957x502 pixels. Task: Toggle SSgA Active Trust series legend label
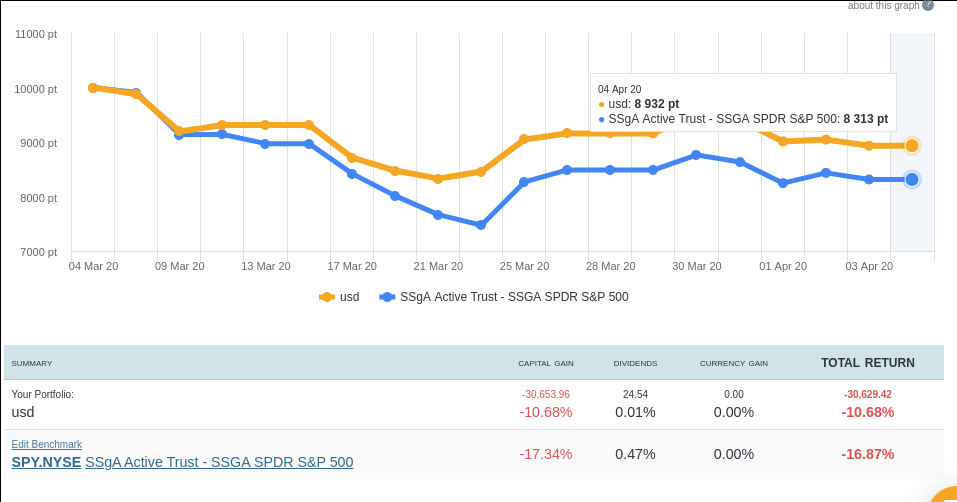(514, 297)
